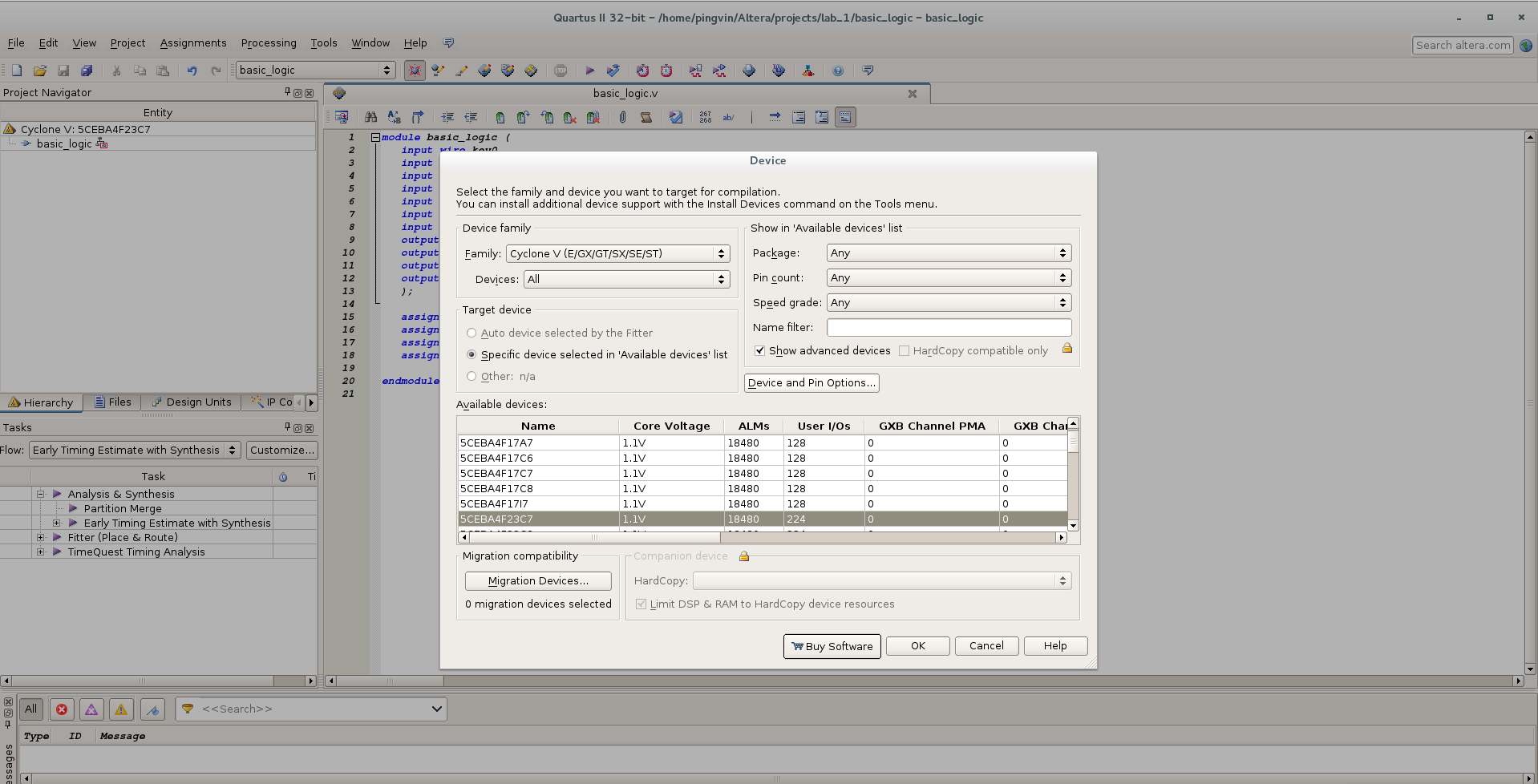Open the Package dropdown
Viewport: 1538px width, 784px height.
point(949,253)
